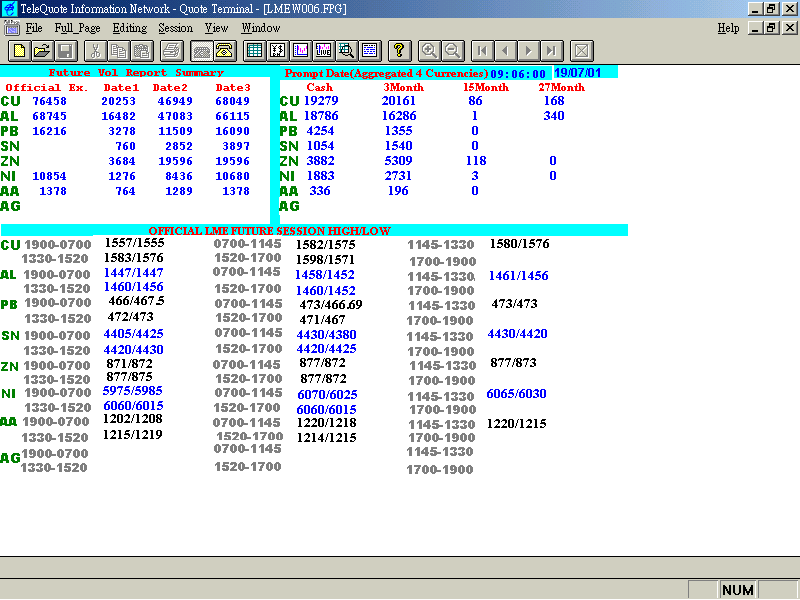
Task: Click the time 09:06:00 in header
Action: (x=518, y=74)
